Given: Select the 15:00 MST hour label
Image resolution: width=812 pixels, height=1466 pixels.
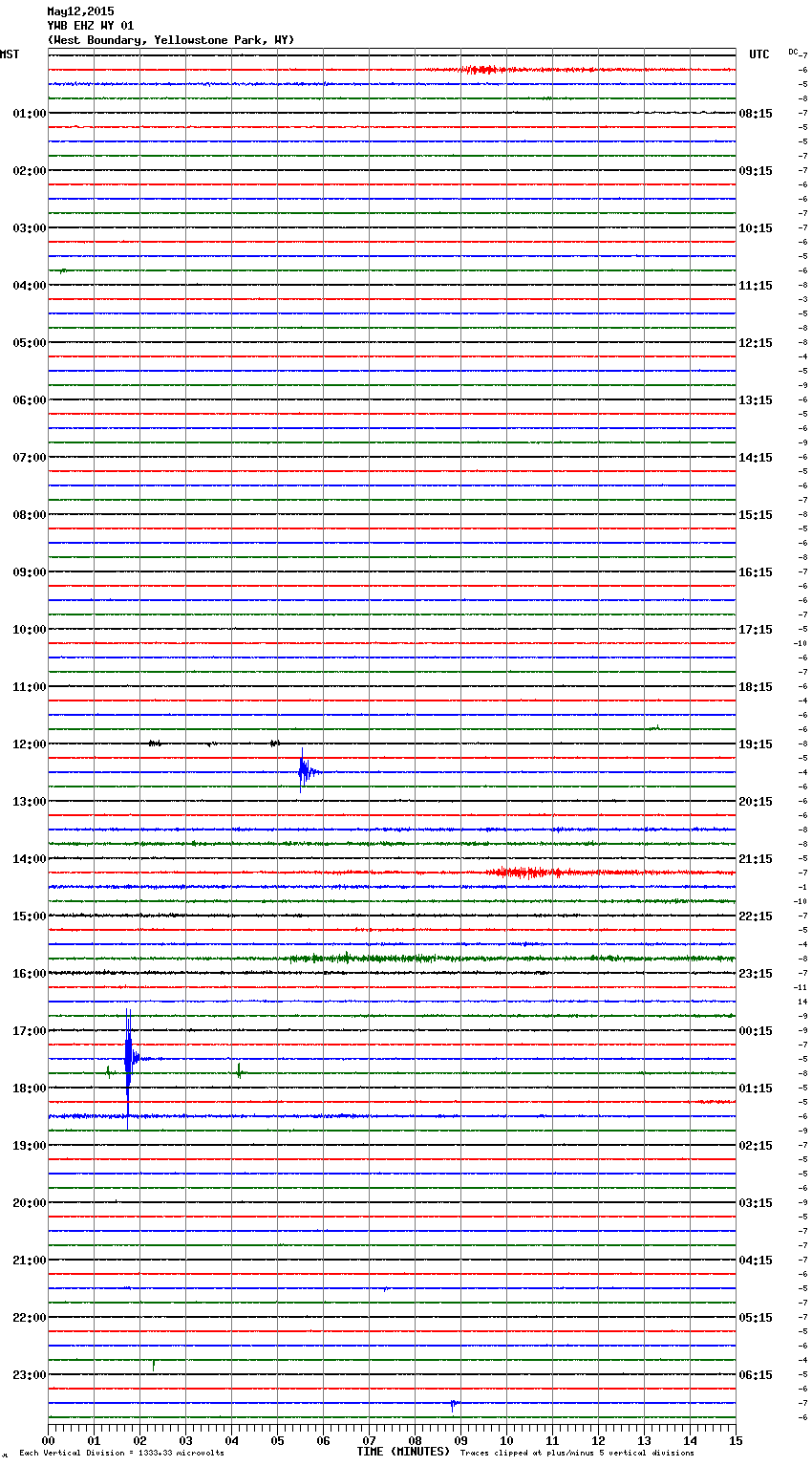Looking at the screenshot, I should (29, 916).
